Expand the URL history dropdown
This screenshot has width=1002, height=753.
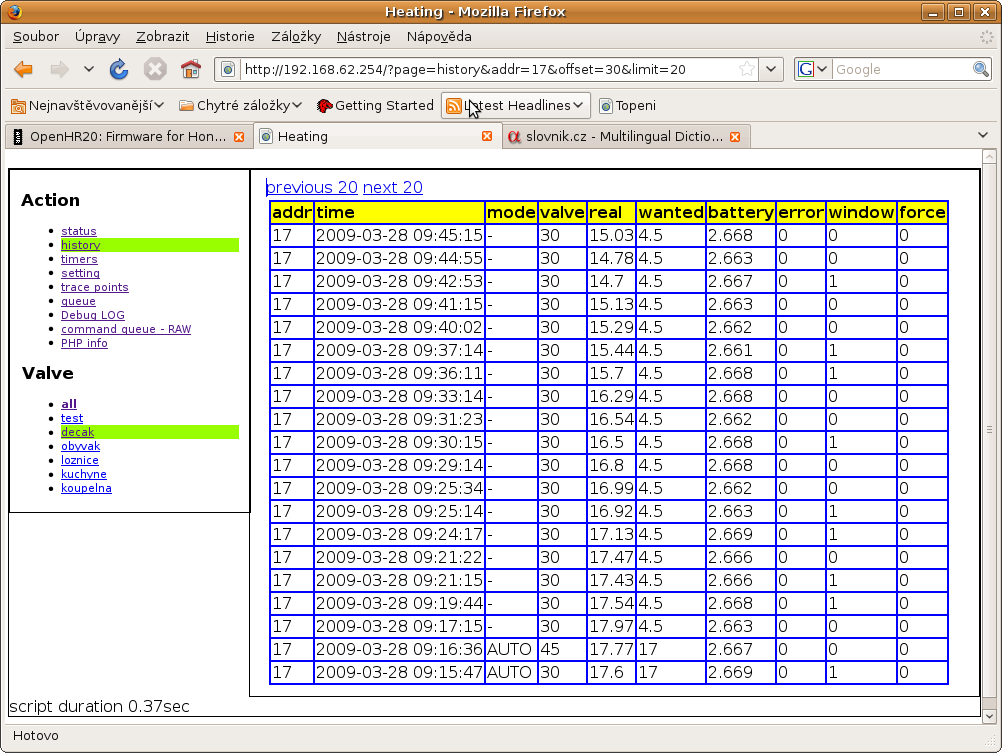point(771,69)
